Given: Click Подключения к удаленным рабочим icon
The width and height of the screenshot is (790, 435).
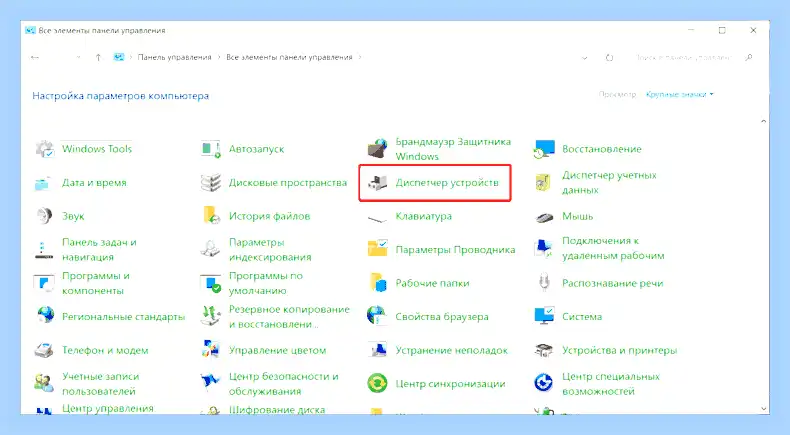Looking at the screenshot, I should pyautogui.click(x=544, y=250).
